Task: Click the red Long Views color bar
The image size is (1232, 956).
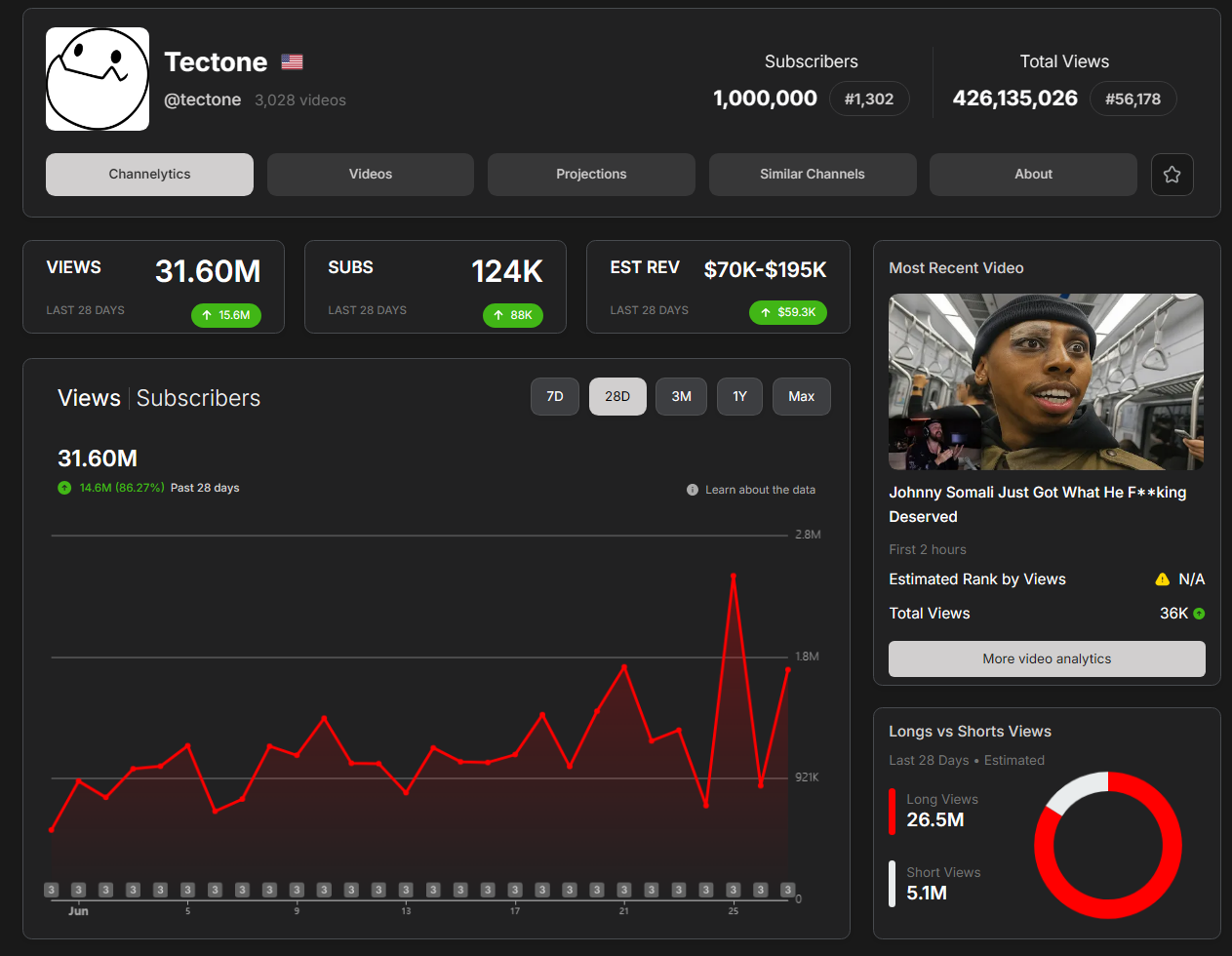Action: [x=892, y=811]
